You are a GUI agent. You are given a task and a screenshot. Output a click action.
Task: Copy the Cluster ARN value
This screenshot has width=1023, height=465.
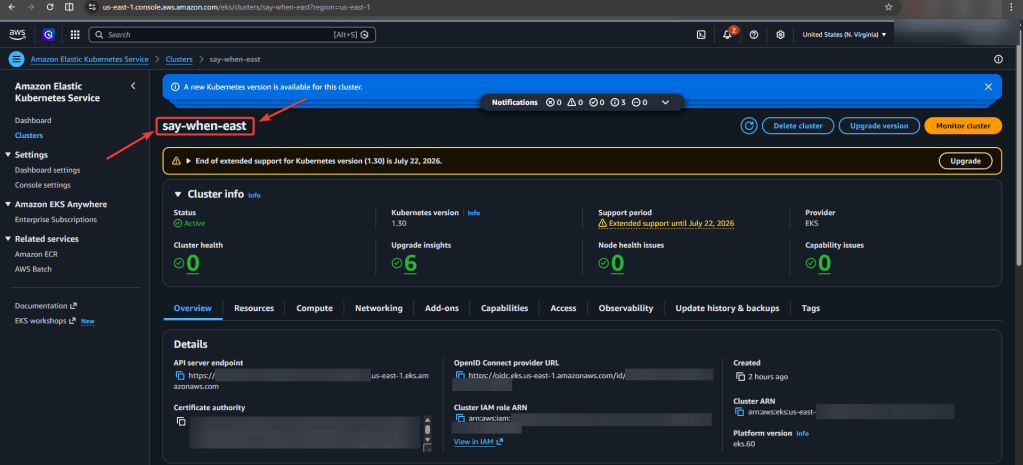tap(740, 411)
